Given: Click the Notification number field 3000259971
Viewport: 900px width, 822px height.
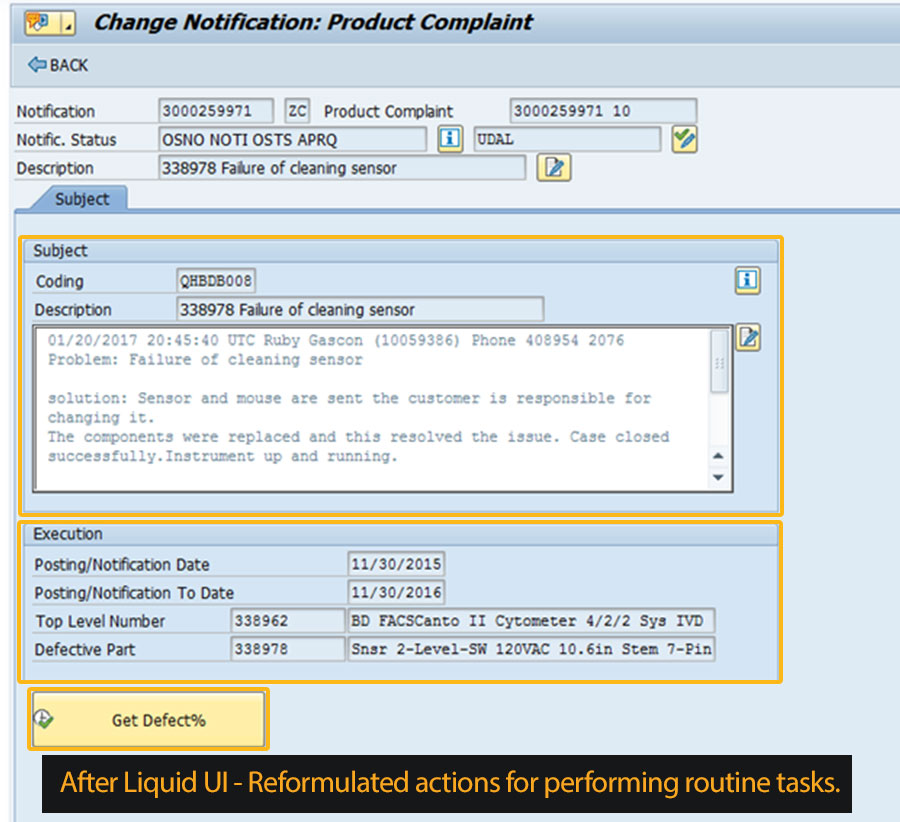Looking at the screenshot, I should point(217,111).
